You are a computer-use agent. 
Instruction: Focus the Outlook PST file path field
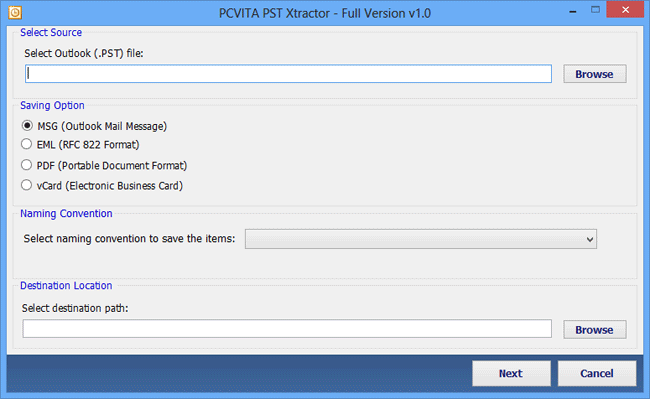[288, 74]
